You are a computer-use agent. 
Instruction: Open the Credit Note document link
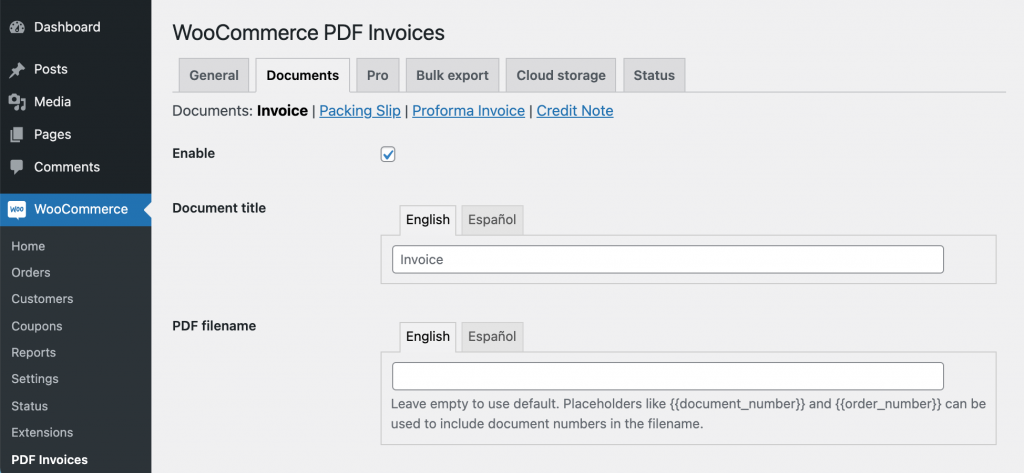pos(575,111)
